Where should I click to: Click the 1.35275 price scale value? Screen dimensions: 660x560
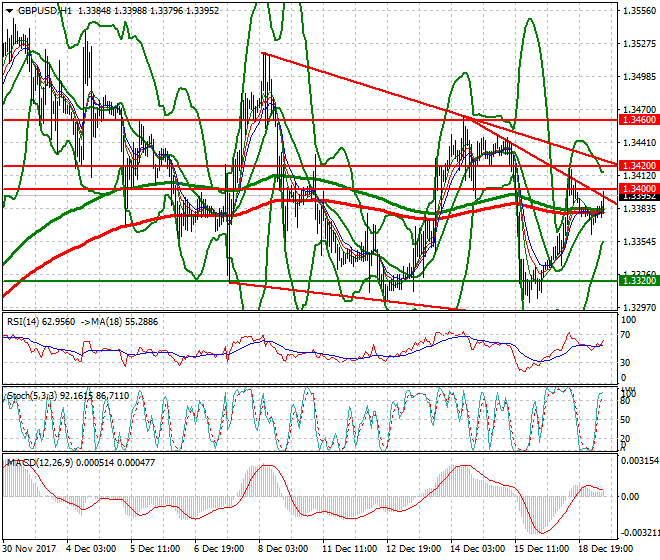coord(640,44)
